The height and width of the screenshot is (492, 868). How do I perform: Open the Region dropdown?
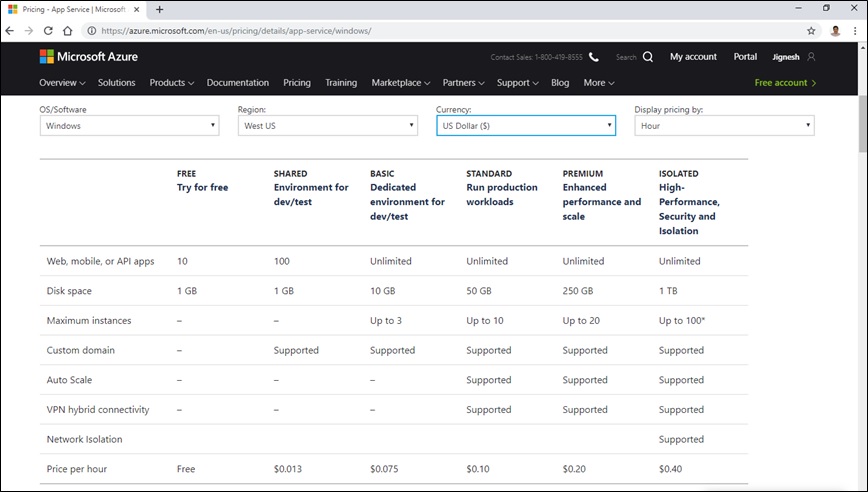pyautogui.click(x=328, y=126)
